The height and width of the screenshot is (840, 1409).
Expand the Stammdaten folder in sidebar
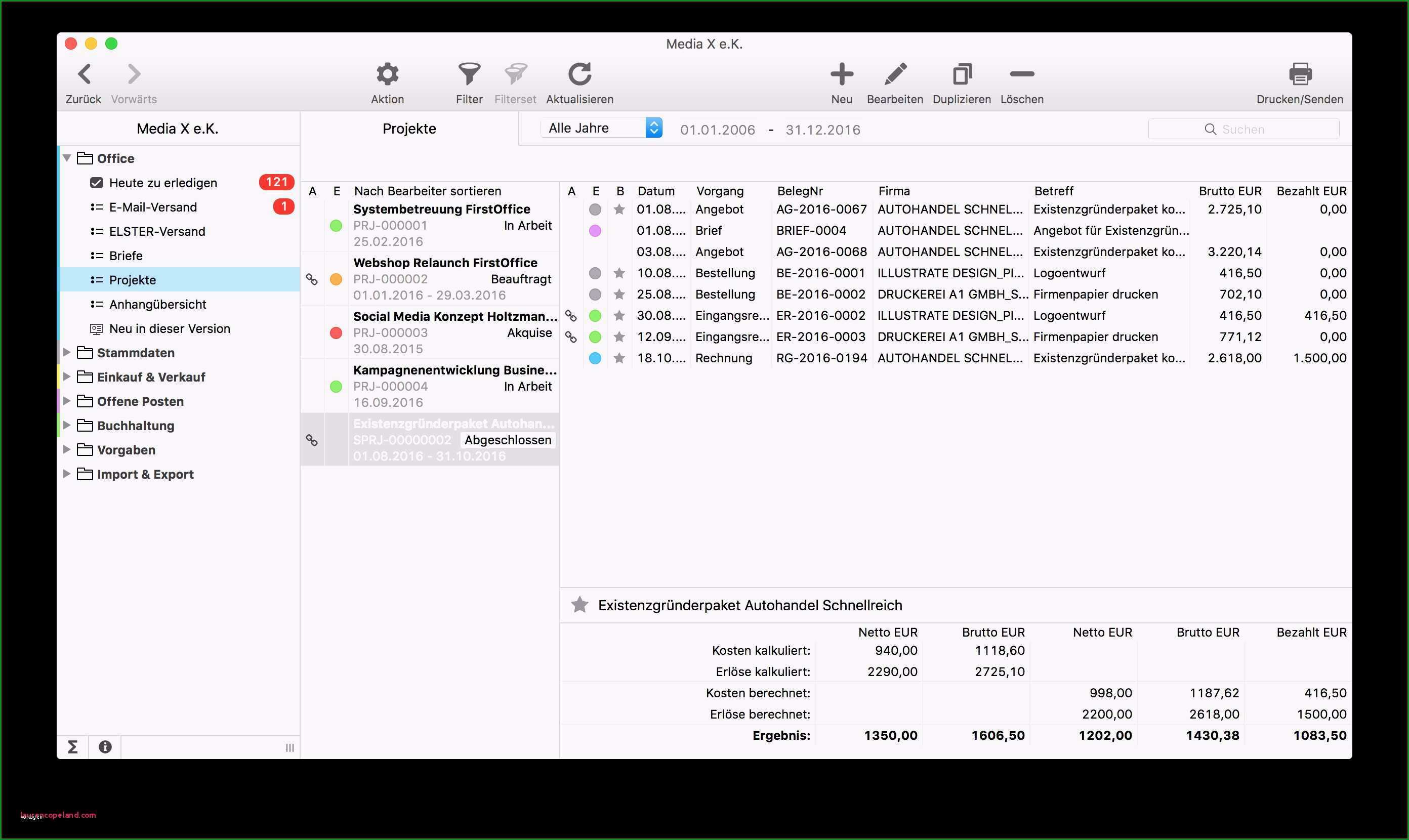point(71,353)
